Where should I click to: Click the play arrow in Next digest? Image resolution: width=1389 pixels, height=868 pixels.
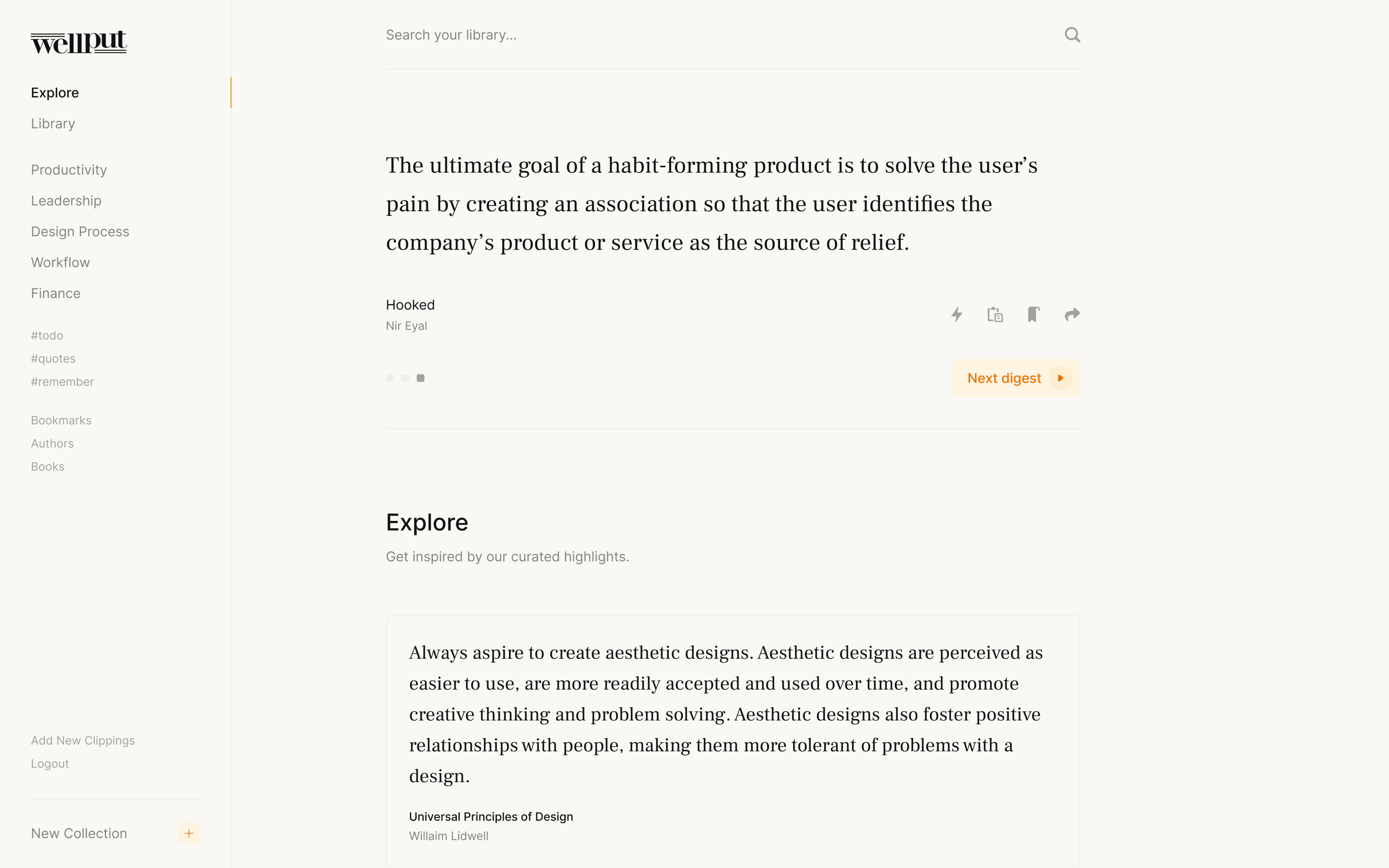click(x=1060, y=378)
